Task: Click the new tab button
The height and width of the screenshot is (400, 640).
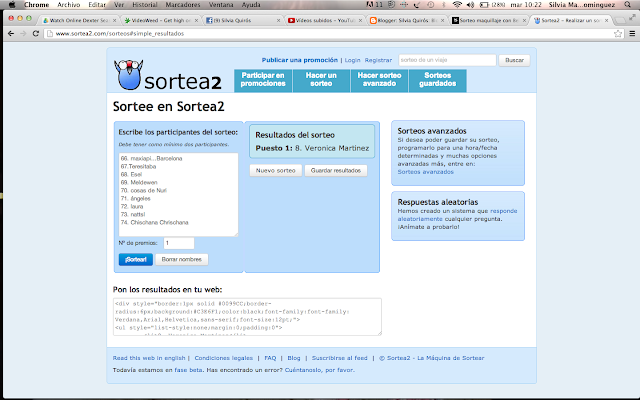Action: tap(620, 20)
